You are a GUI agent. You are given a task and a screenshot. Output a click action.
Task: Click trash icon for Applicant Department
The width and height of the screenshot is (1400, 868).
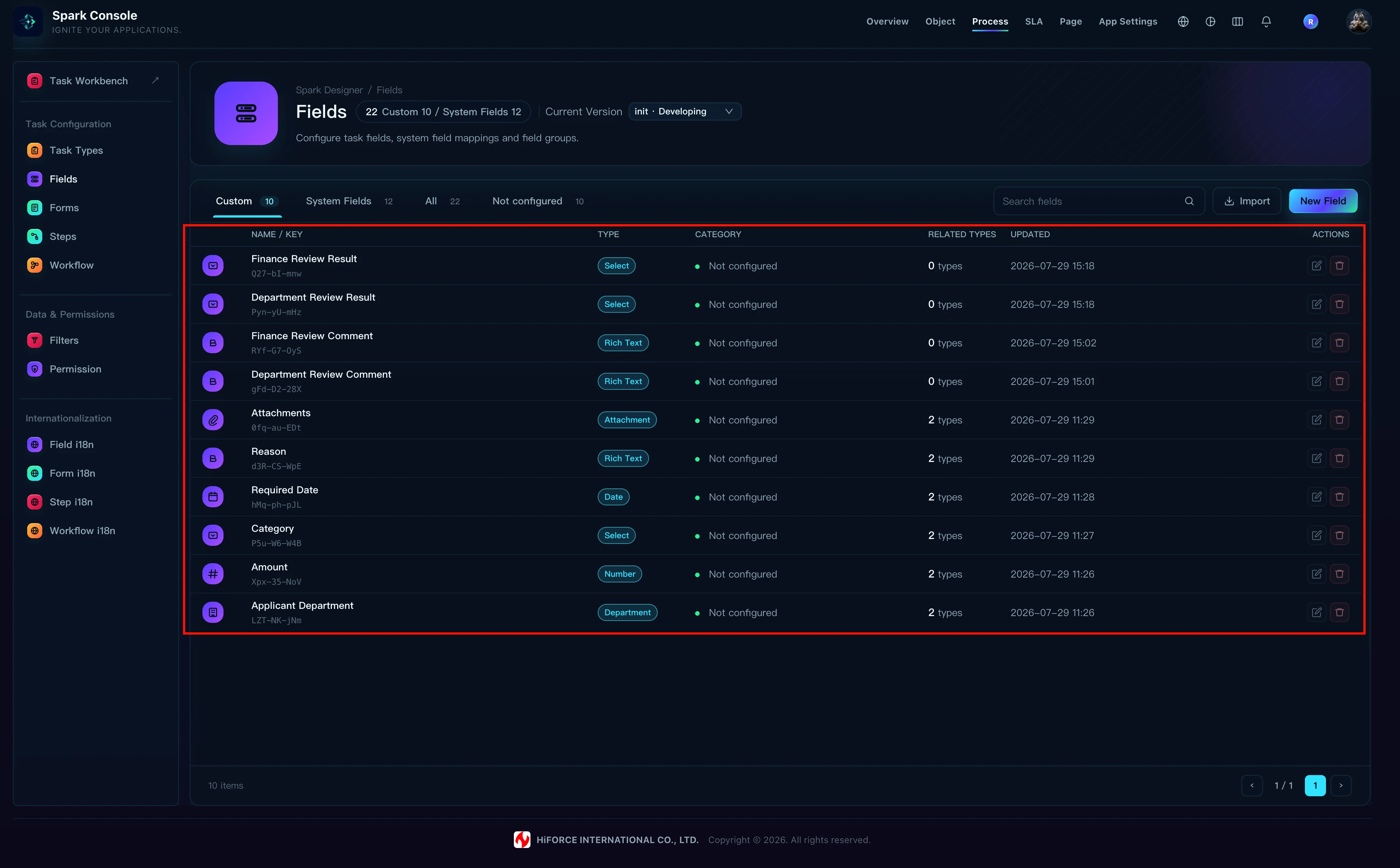coord(1339,612)
